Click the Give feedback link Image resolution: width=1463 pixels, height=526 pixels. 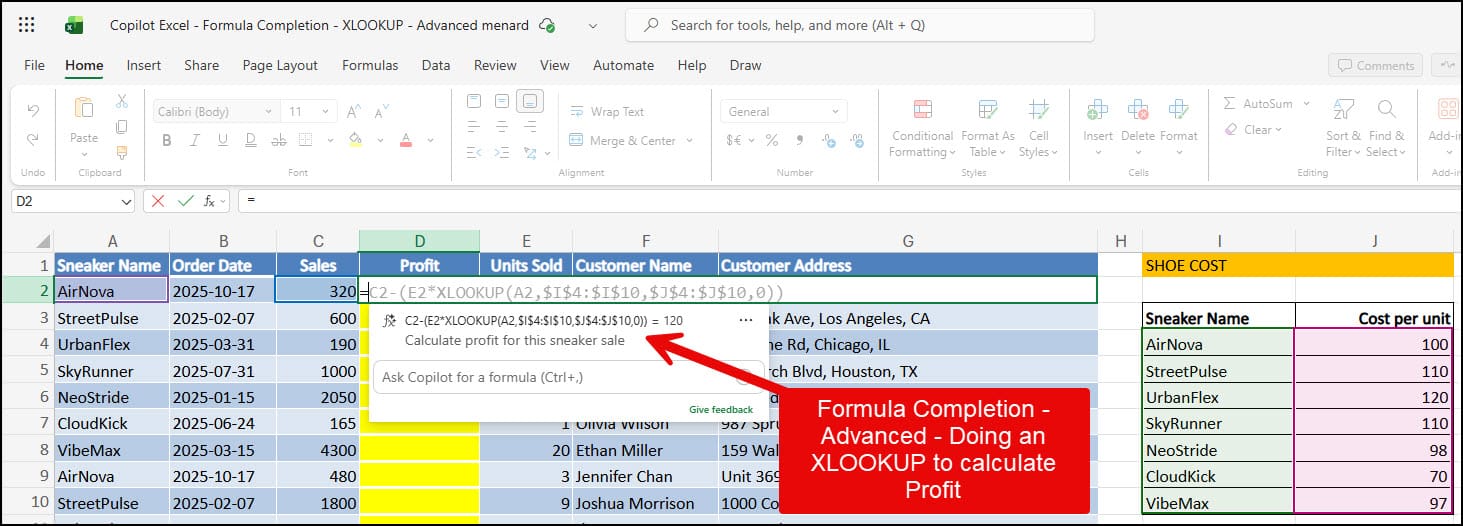point(720,410)
